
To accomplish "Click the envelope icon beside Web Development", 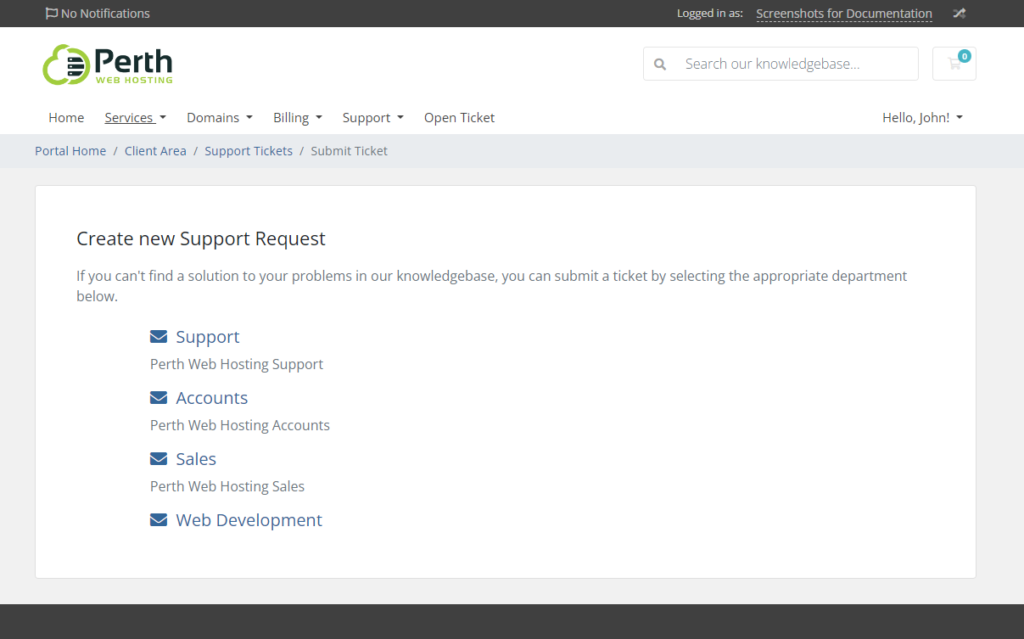I will 159,519.
